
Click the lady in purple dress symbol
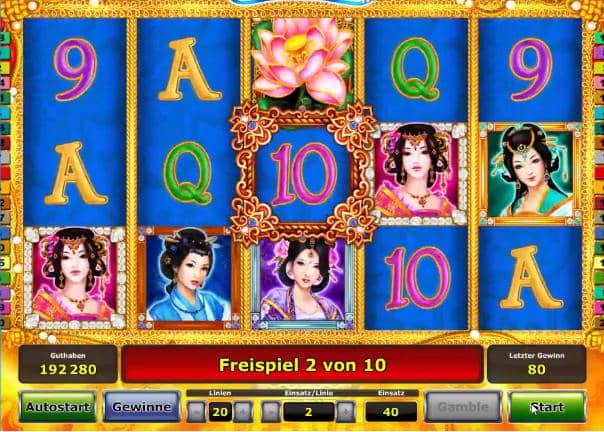click(303, 283)
